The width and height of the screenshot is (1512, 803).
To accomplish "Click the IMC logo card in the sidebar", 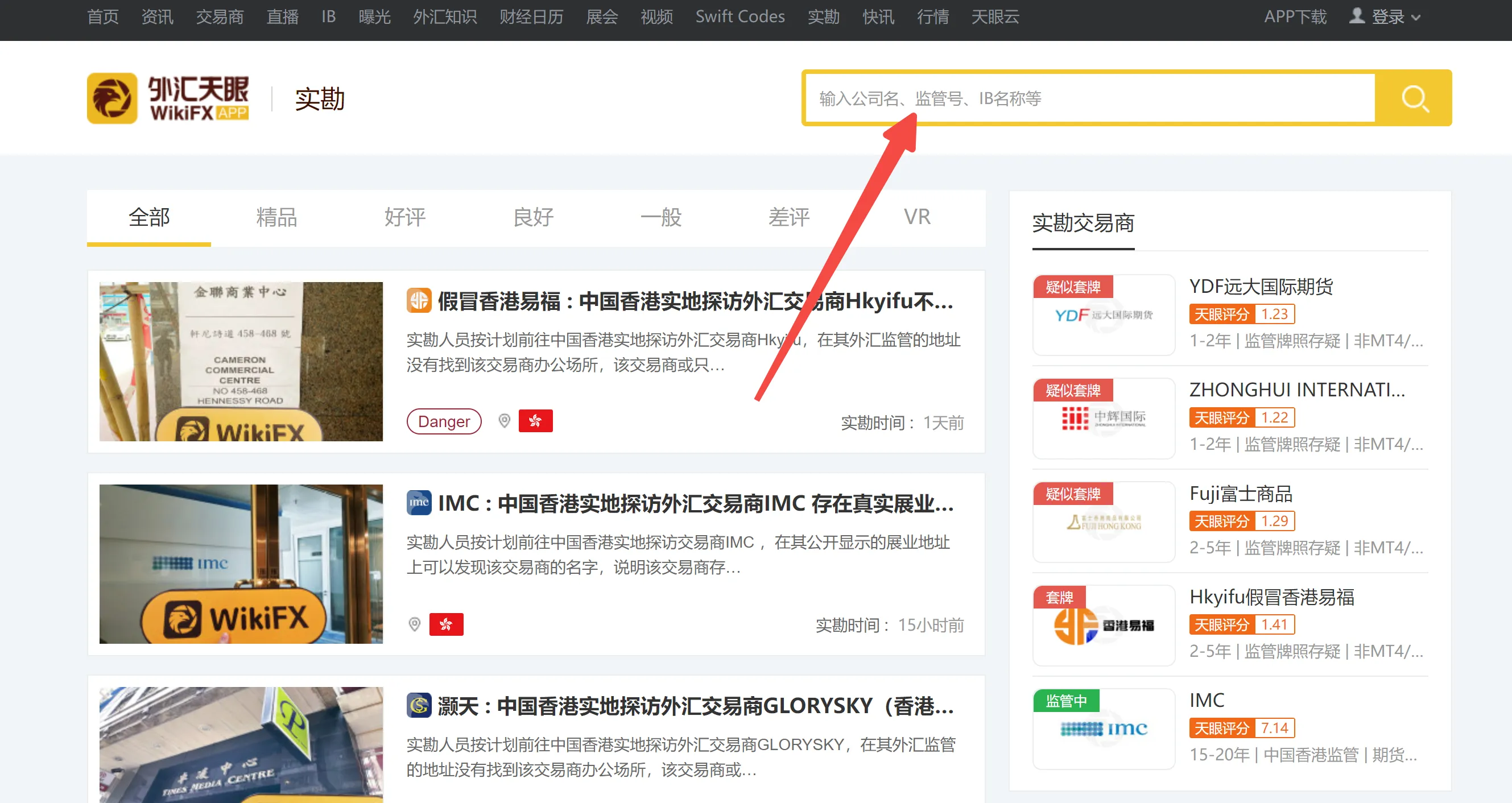I will (1104, 729).
